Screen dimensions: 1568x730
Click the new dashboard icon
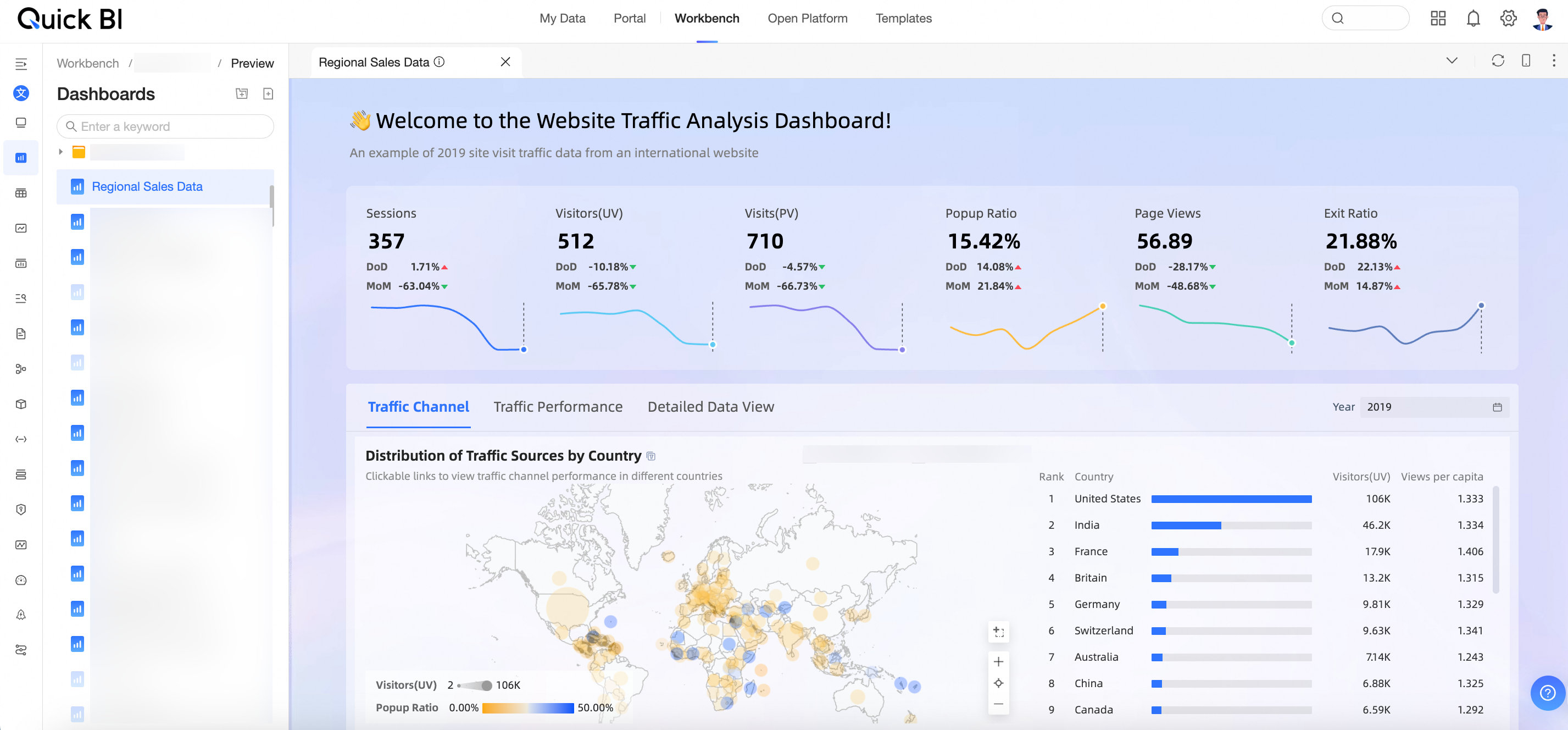[268, 94]
